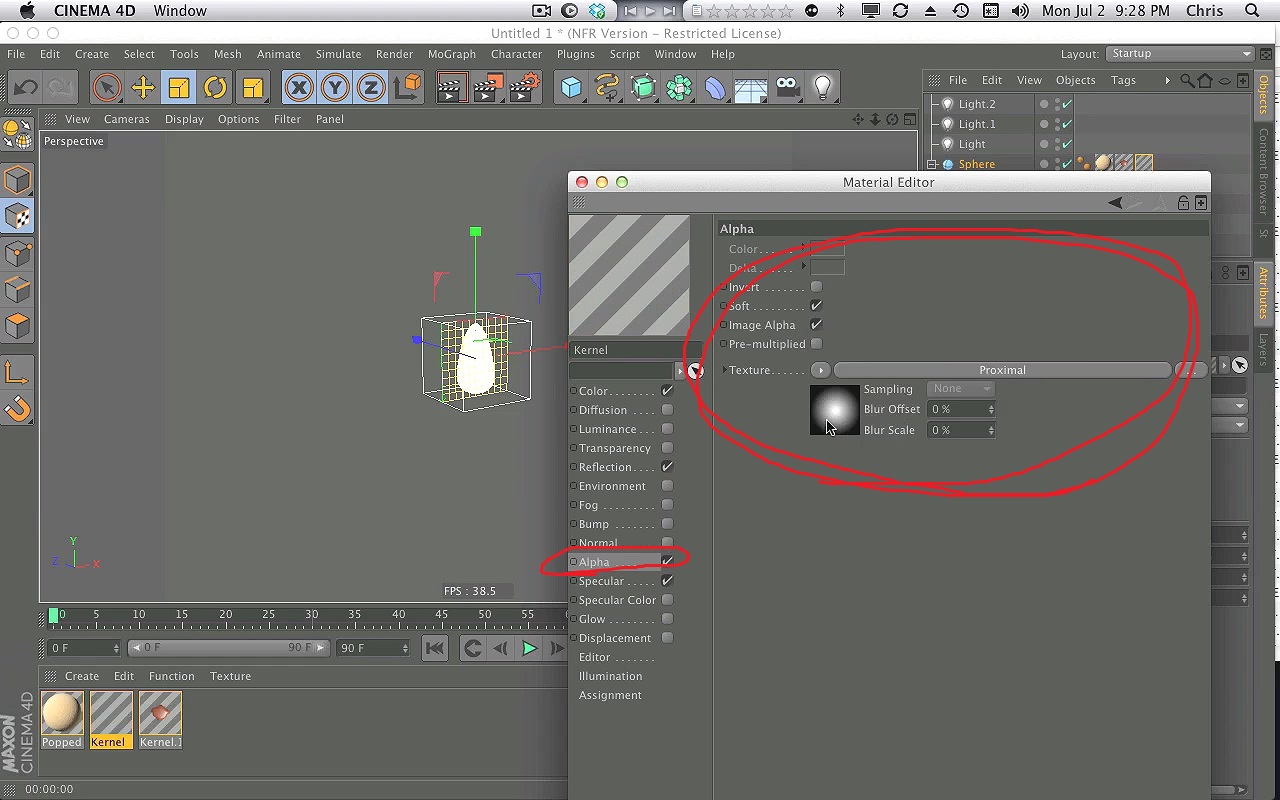Click the Undo arrow icon
The width and height of the screenshot is (1280, 800).
pos(25,88)
